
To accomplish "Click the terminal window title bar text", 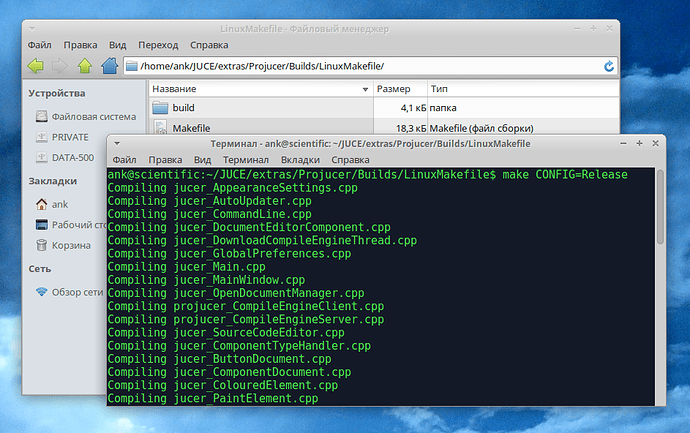I will (370, 144).
